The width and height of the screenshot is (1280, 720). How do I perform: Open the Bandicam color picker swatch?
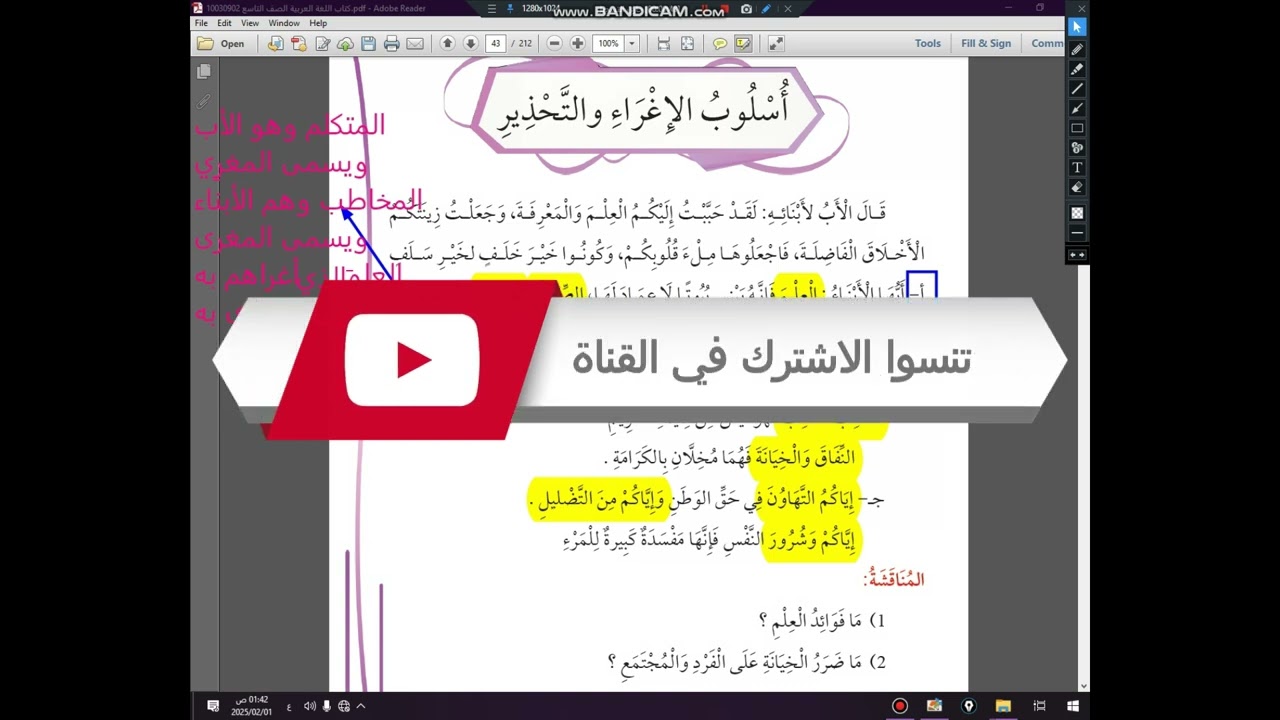(x=1077, y=213)
